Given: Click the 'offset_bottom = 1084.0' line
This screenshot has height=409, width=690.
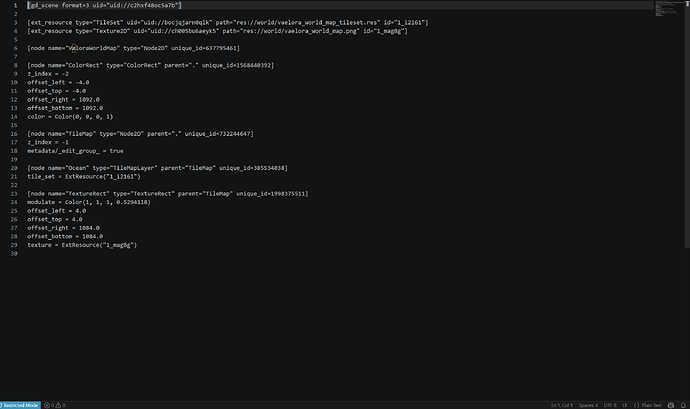Looking at the screenshot, I should (65, 236).
